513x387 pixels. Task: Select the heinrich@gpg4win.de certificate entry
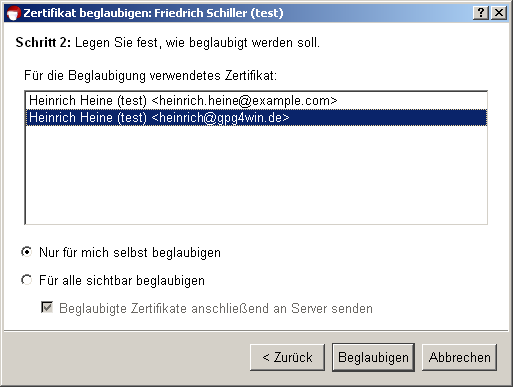(x=256, y=117)
